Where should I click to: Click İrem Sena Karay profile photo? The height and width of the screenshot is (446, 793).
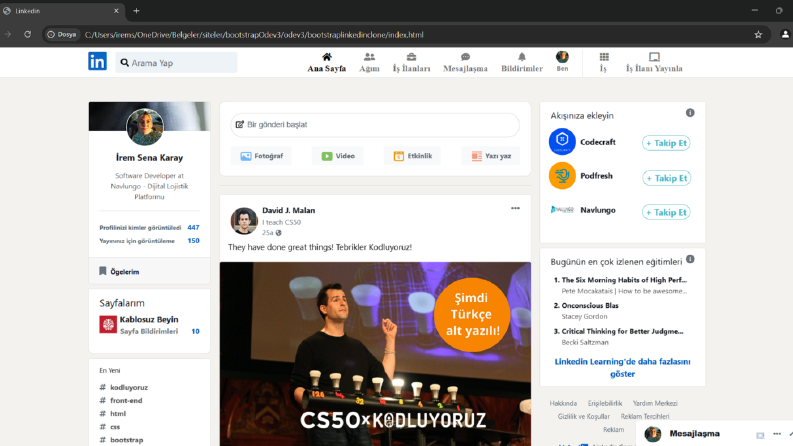[145, 127]
